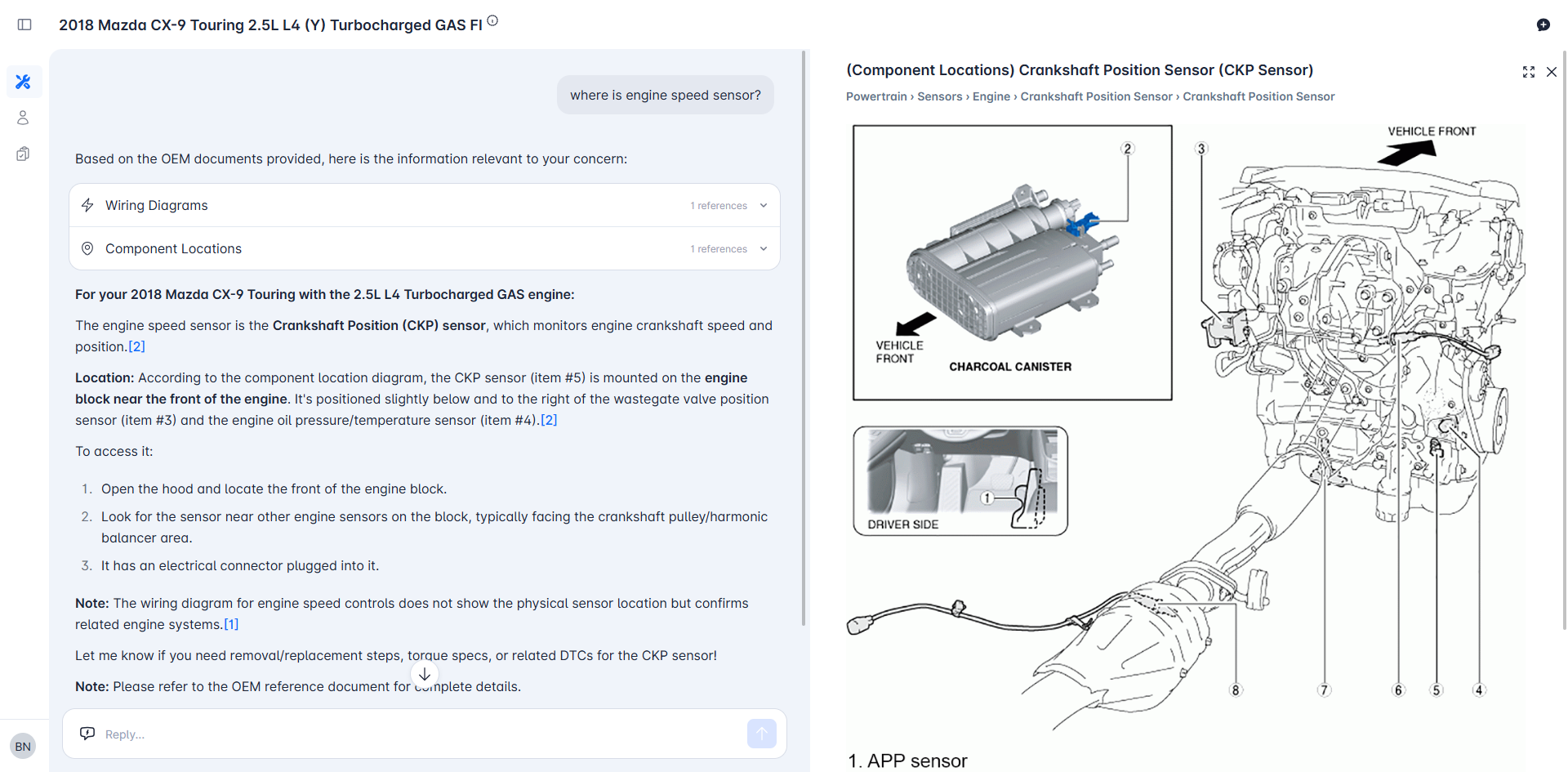Open the user profile sidebar icon
Viewport: 1568px width, 772px height.
[x=23, y=118]
